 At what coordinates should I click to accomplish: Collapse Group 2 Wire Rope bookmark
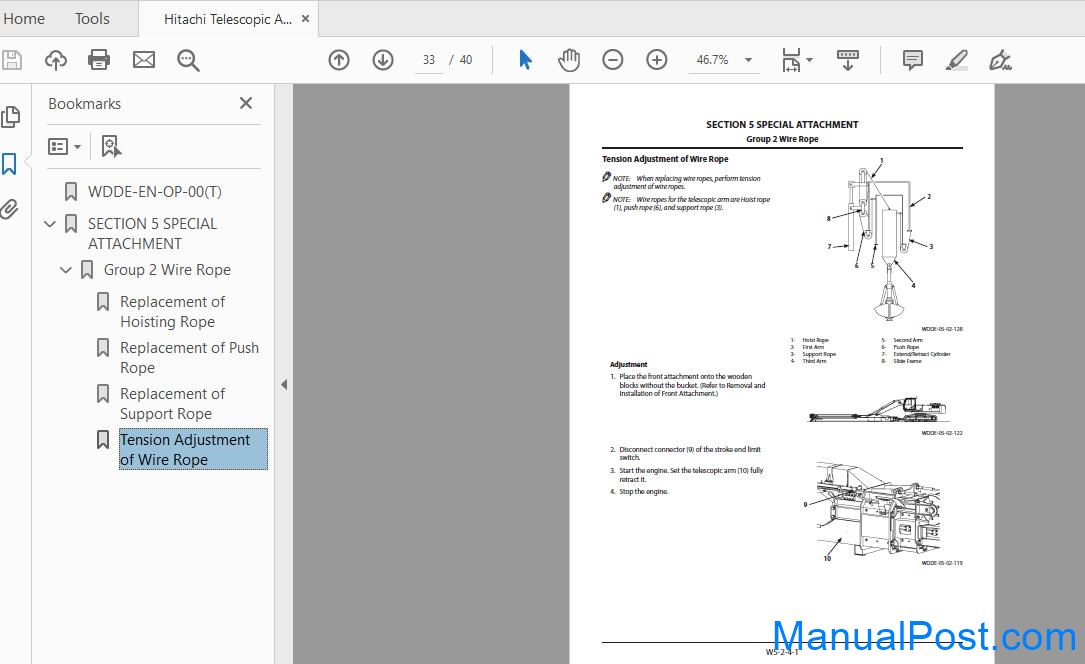(66, 270)
